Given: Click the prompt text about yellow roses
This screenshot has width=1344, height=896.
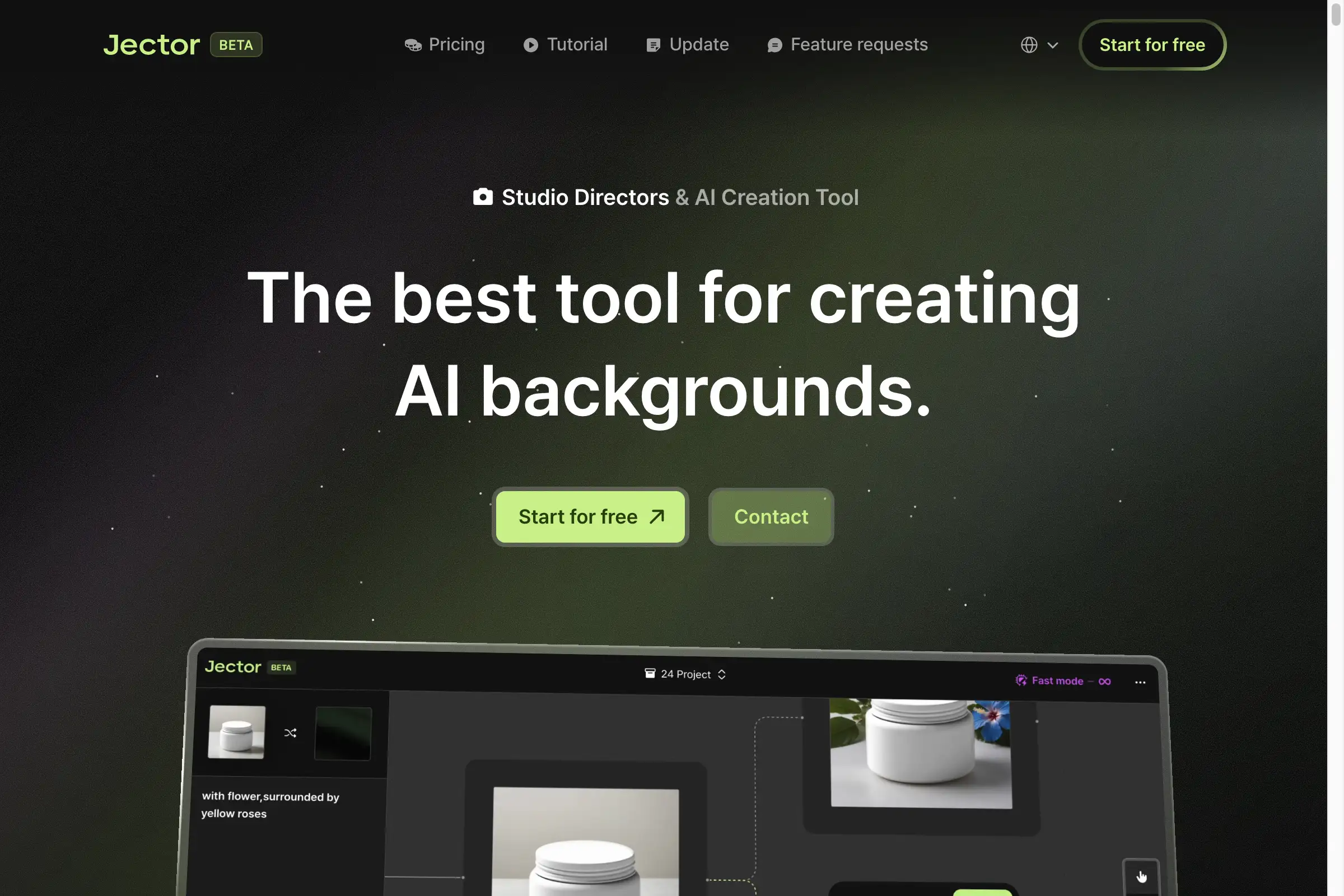Looking at the screenshot, I should pos(270,805).
